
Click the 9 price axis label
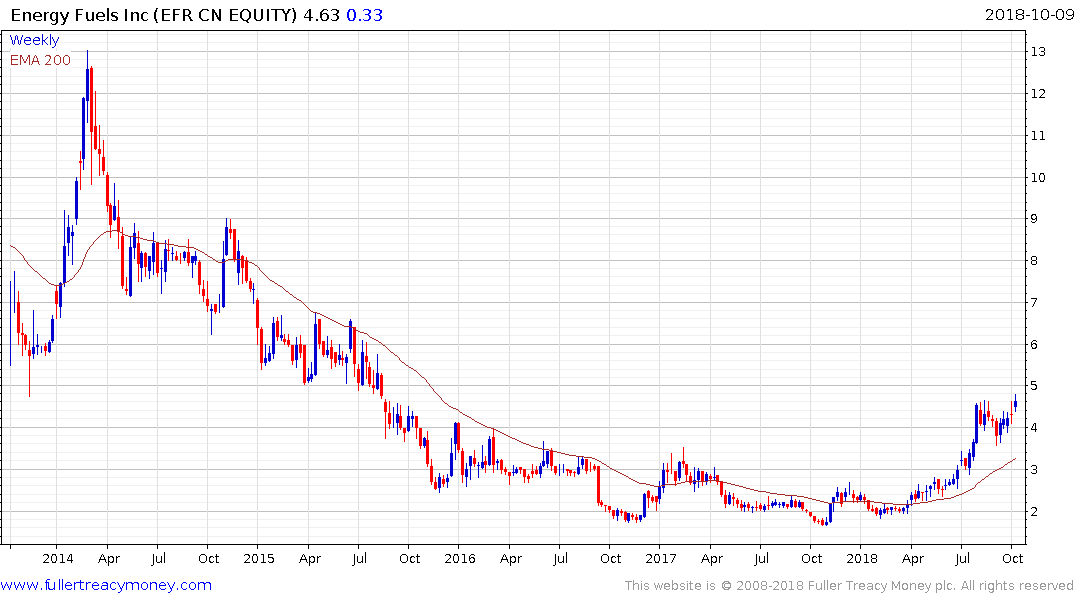tap(1034, 219)
